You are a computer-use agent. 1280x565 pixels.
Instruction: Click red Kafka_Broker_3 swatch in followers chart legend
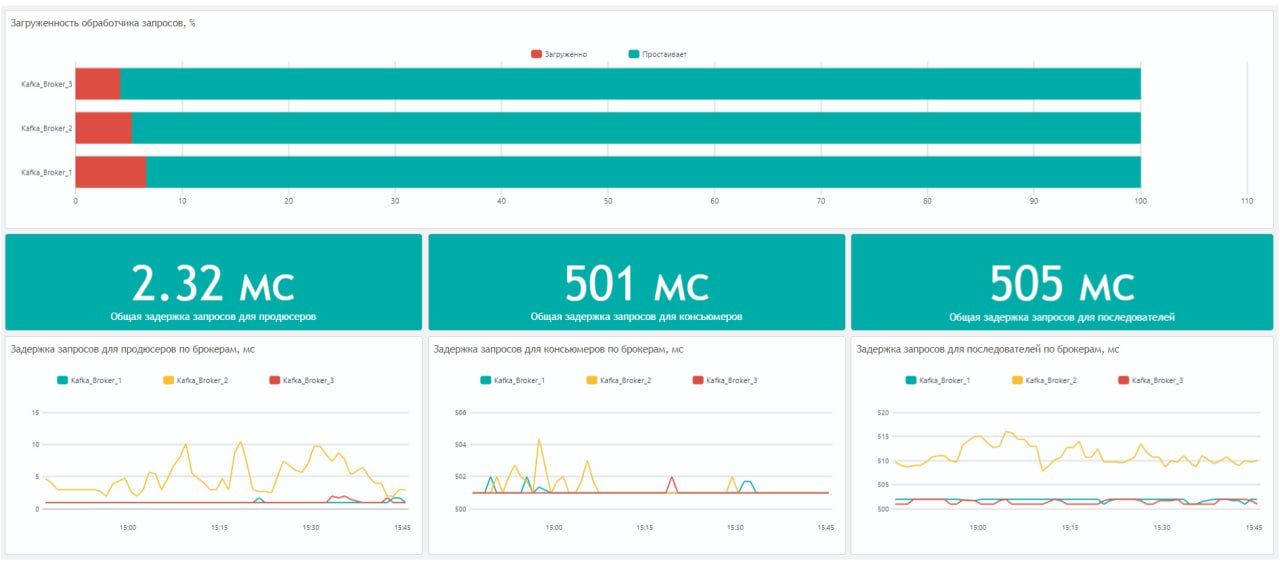pos(1123,380)
